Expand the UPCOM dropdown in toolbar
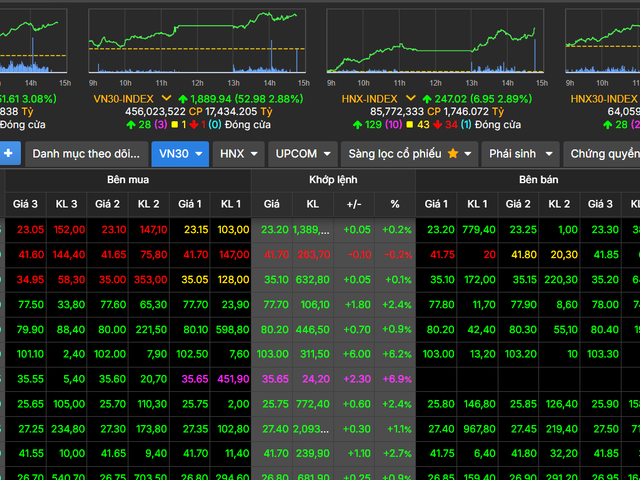This screenshot has width=640, height=480. pos(302,154)
